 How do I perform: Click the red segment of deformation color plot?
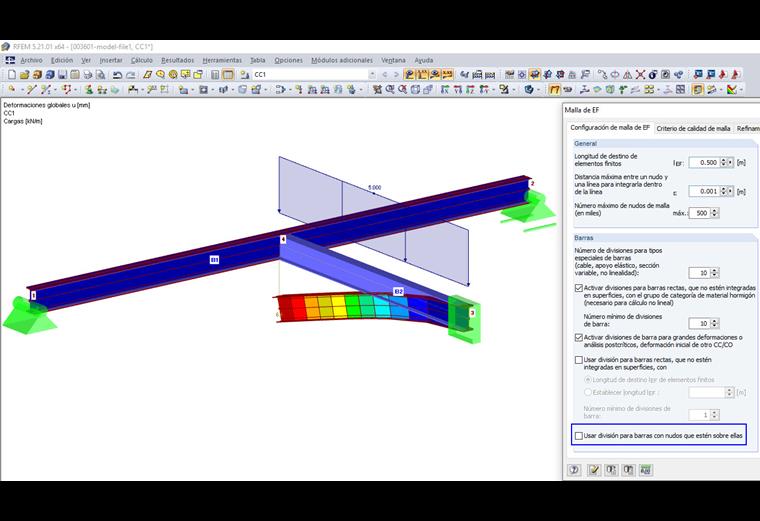click(291, 307)
